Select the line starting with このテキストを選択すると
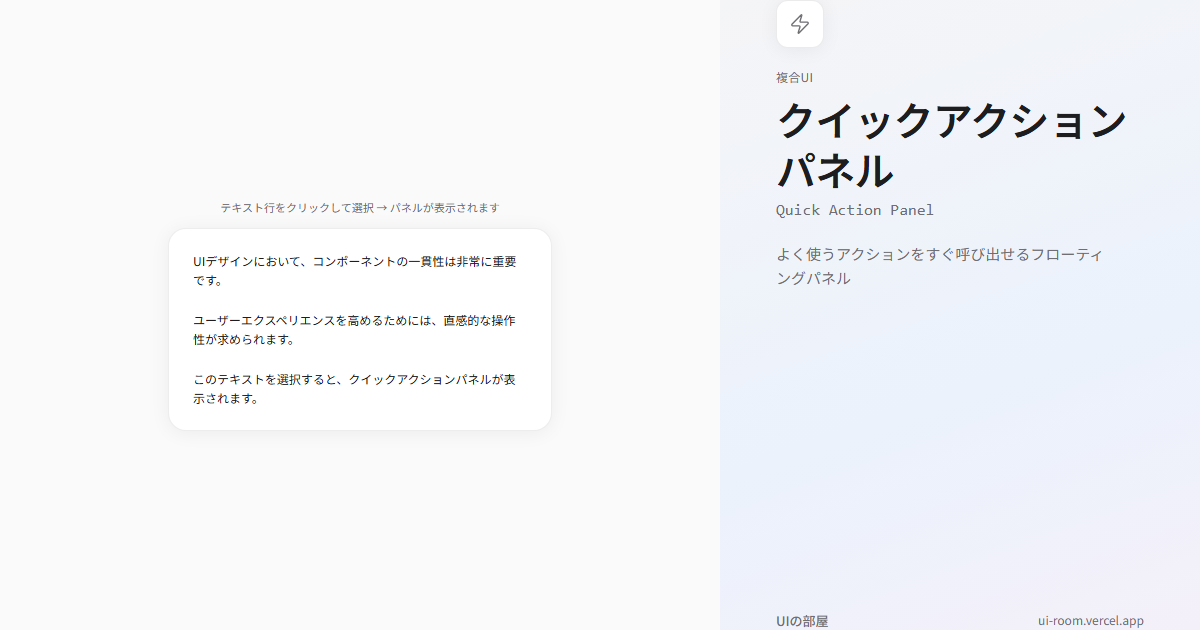The height and width of the screenshot is (630, 1200). pyautogui.click(x=360, y=389)
